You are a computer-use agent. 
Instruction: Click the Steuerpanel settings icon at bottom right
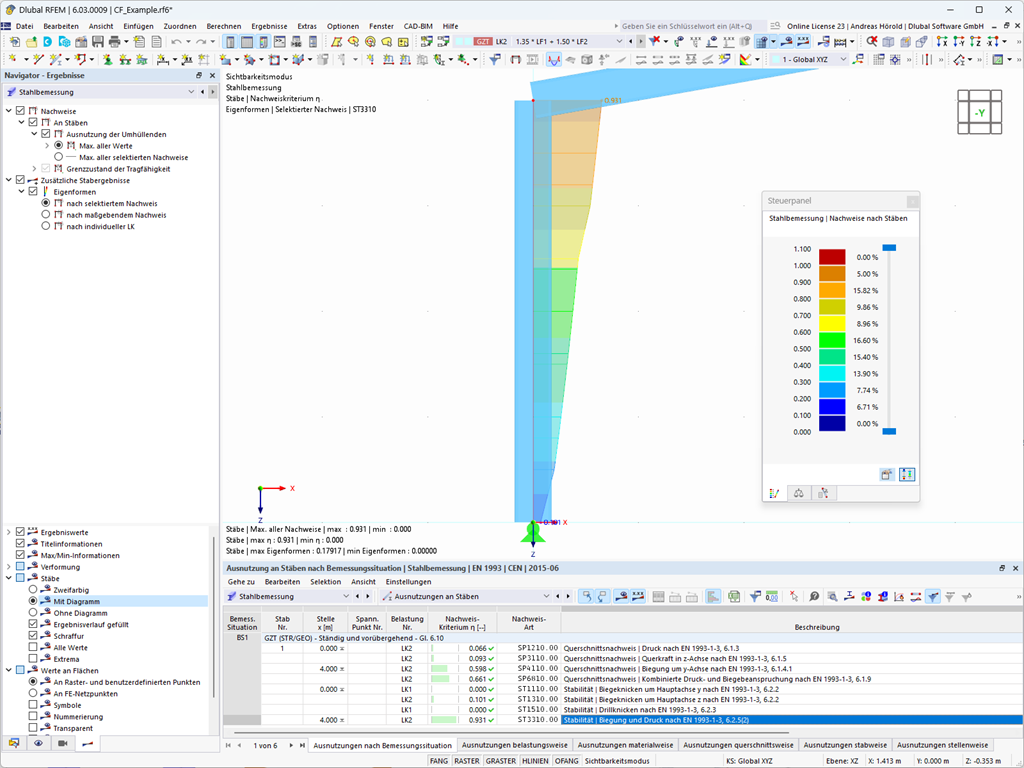click(907, 475)
